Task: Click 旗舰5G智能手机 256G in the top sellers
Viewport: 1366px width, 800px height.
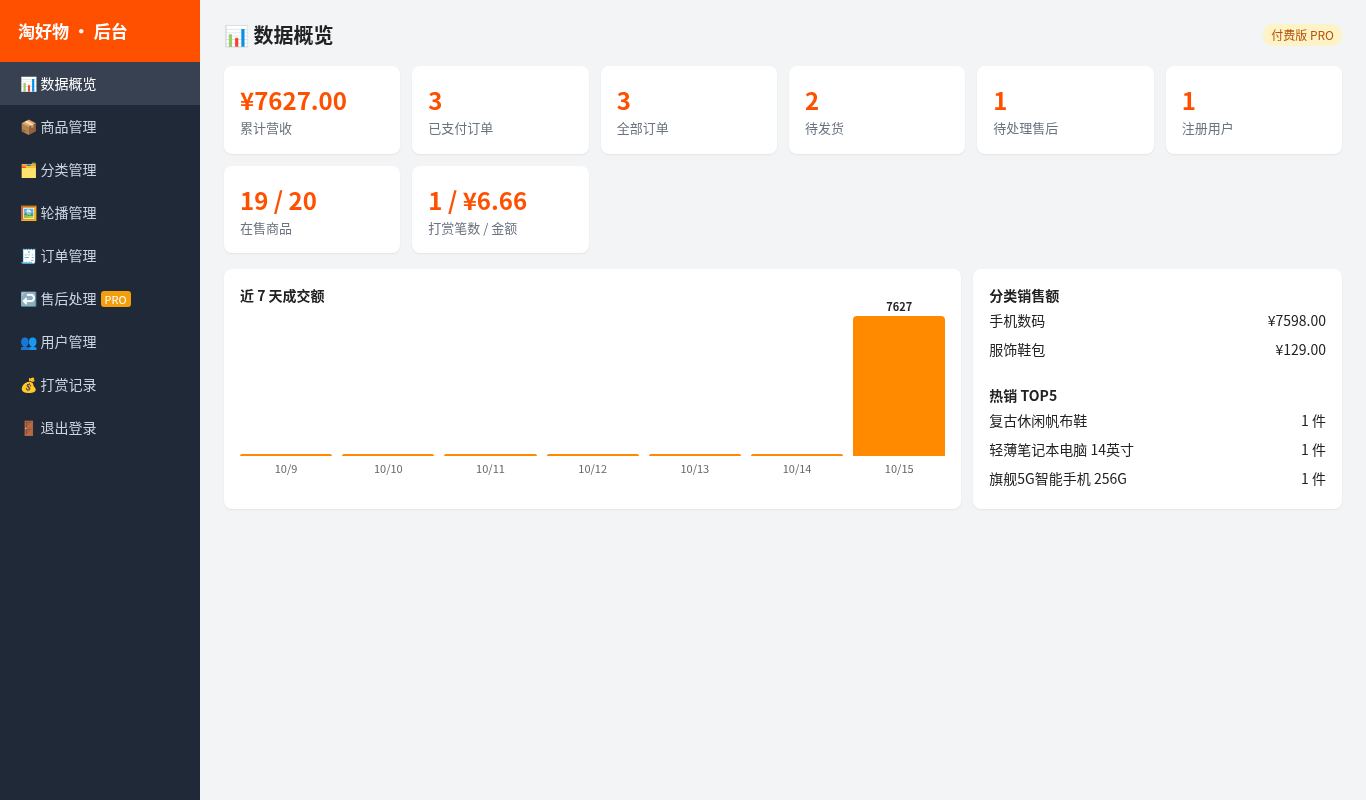Action: point(1058,479)
